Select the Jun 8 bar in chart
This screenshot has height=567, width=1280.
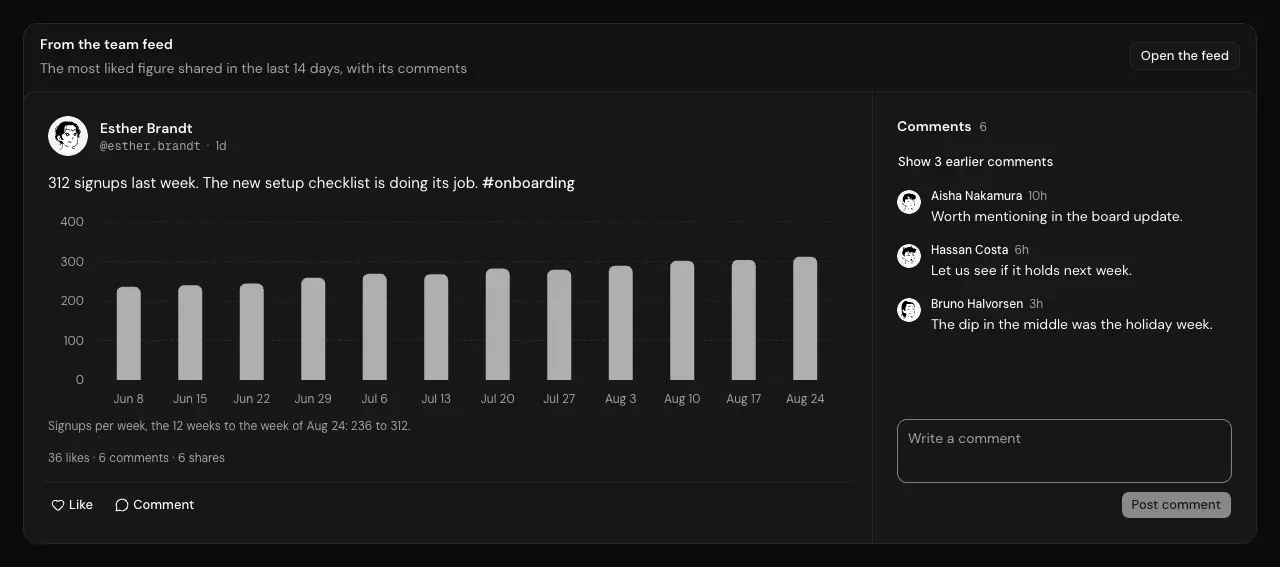coord(129,334)
